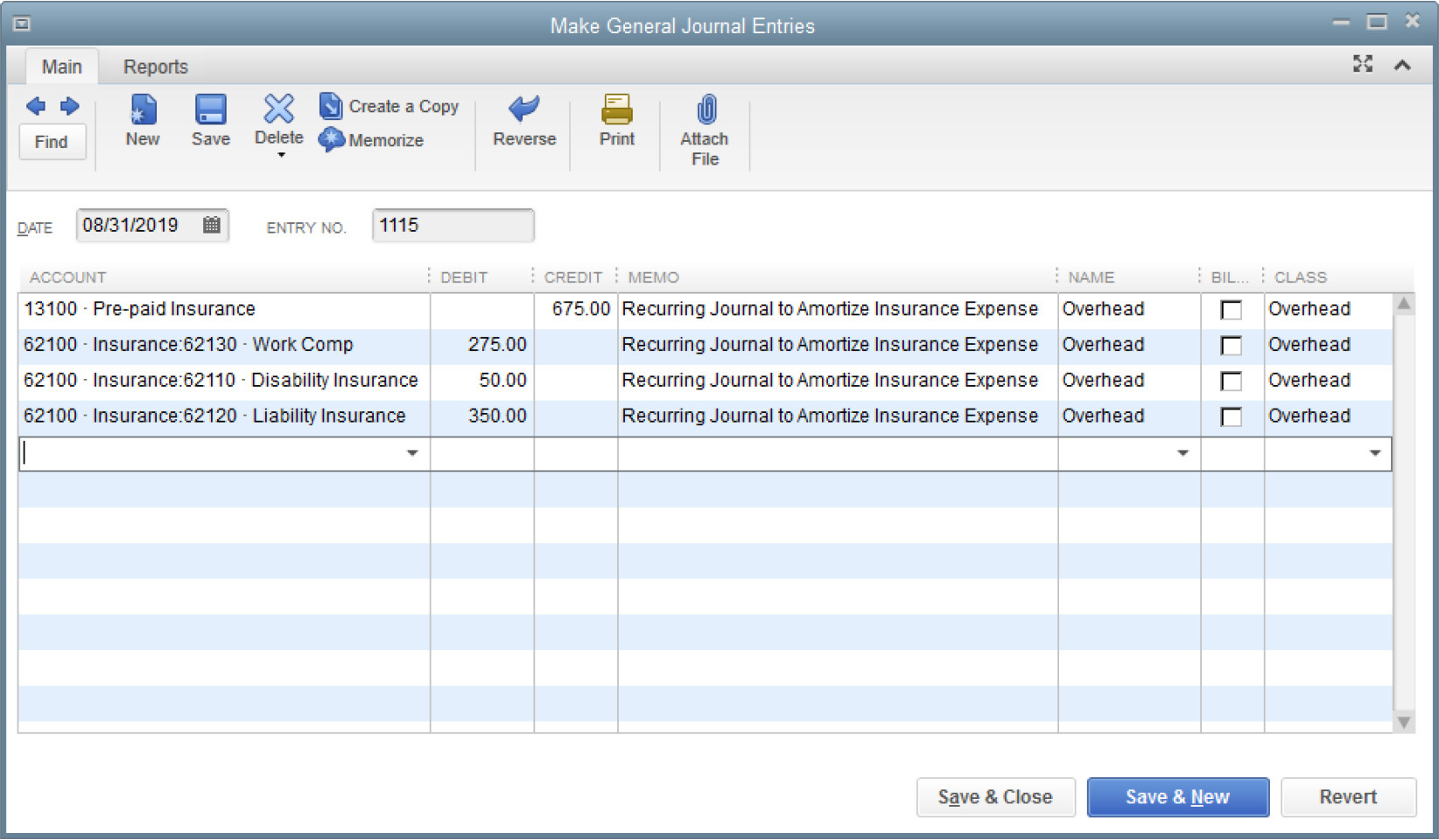
Task: Select the 62120 Liability Insurance account cell
Action: coord(224,416)
